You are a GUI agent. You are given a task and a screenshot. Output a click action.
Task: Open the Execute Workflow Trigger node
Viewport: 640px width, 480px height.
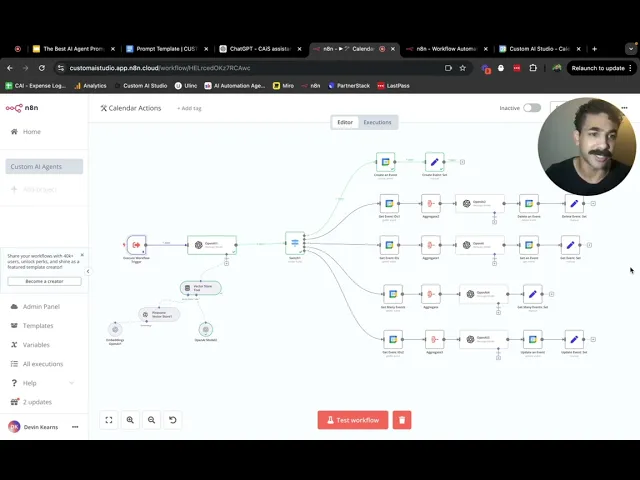point(136,245)
